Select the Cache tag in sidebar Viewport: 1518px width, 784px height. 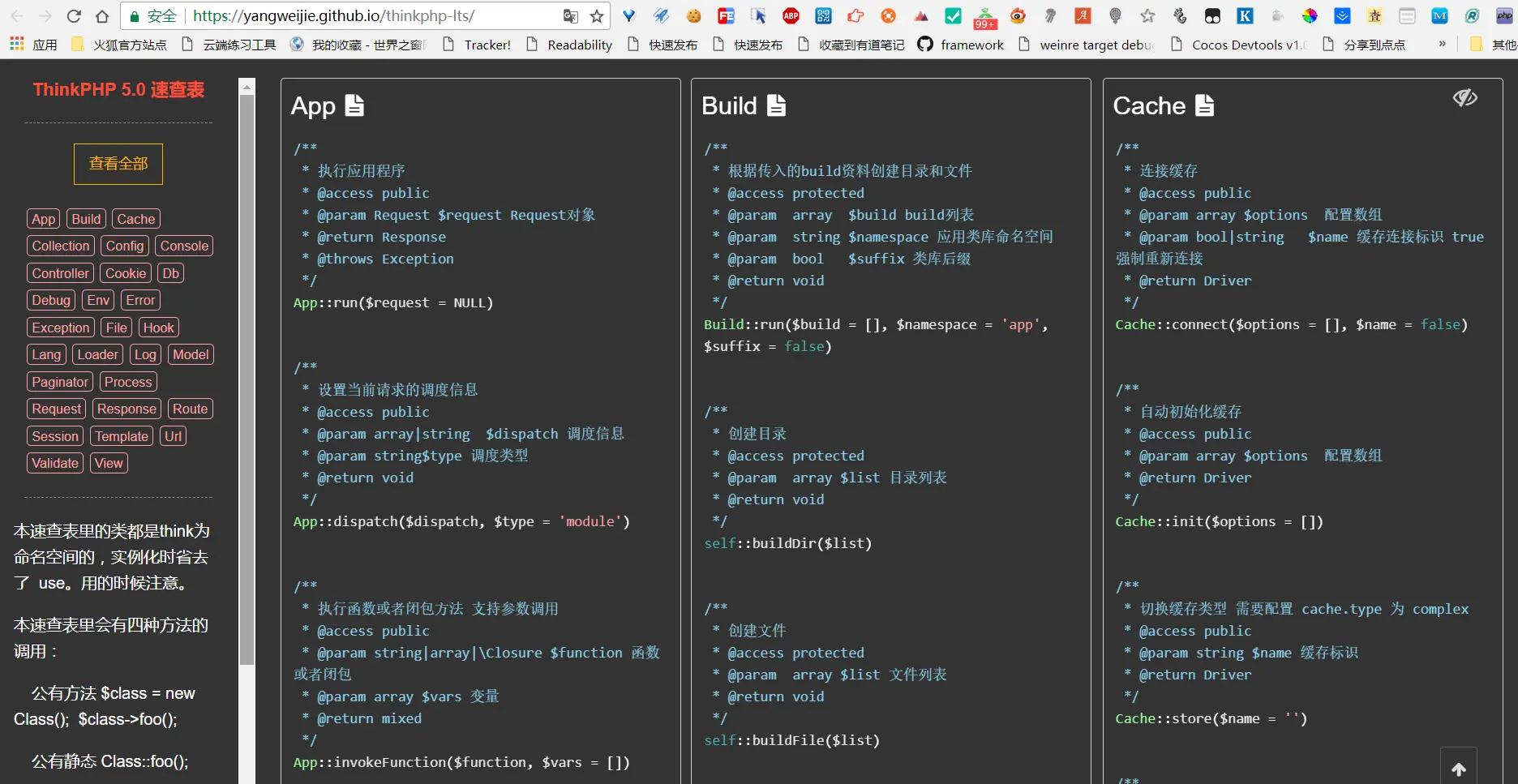(x=136, y=219)
